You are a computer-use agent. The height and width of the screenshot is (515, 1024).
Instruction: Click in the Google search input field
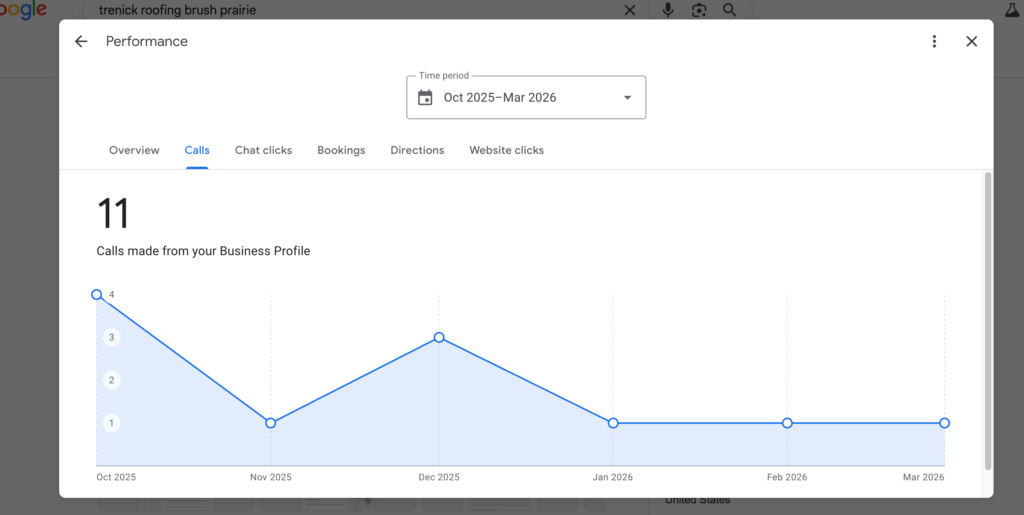350,10
